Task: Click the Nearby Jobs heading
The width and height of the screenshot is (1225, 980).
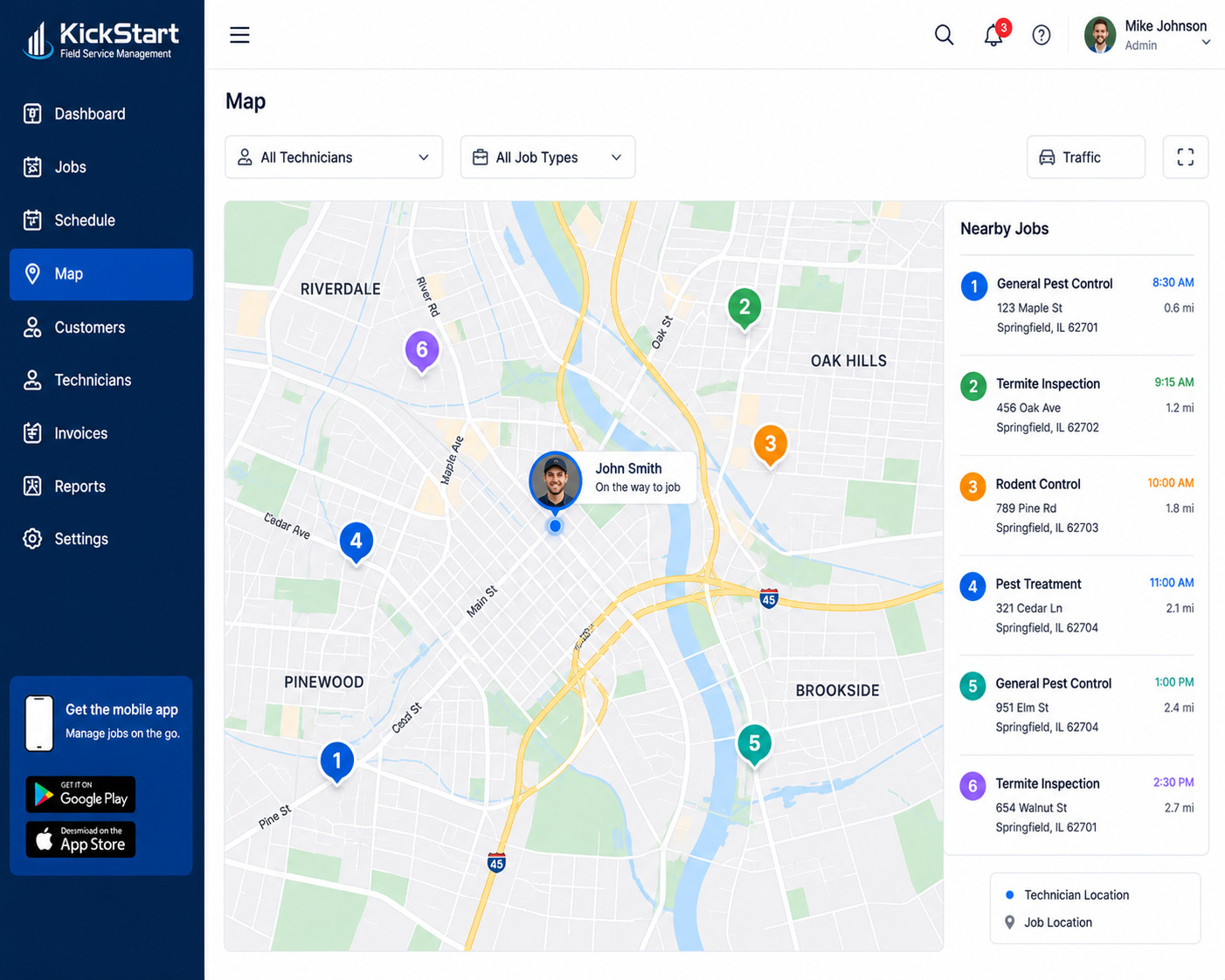Action: (x=1004, y=229)
